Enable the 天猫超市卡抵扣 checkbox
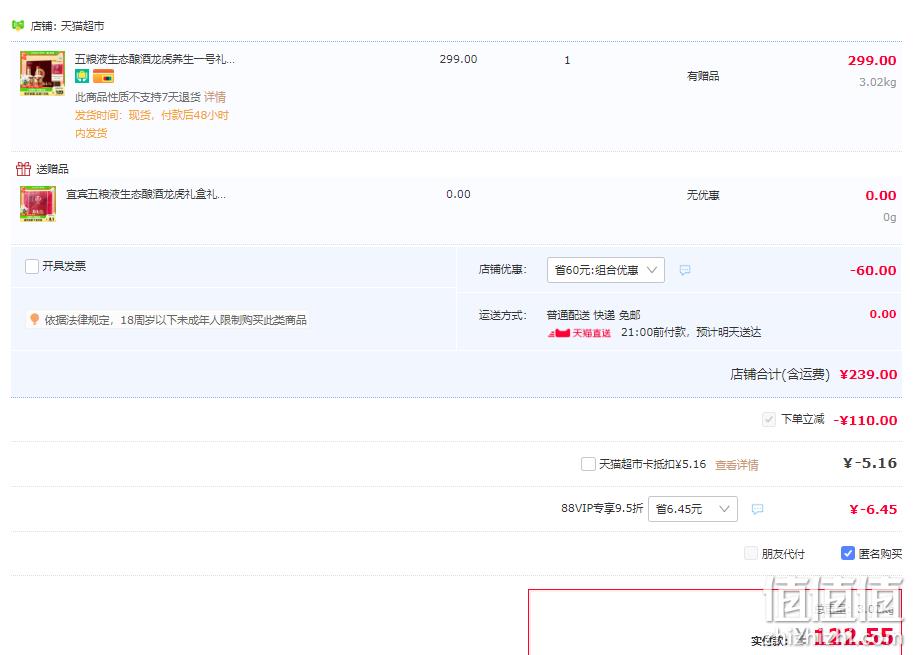Viewport: 913px width, 655px height. [x=588, y=464]
